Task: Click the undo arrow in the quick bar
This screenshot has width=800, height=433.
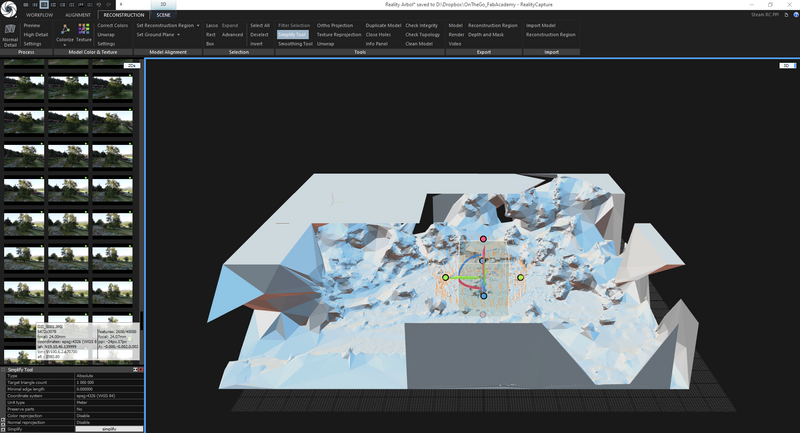Action: click(x=99, y=5)
